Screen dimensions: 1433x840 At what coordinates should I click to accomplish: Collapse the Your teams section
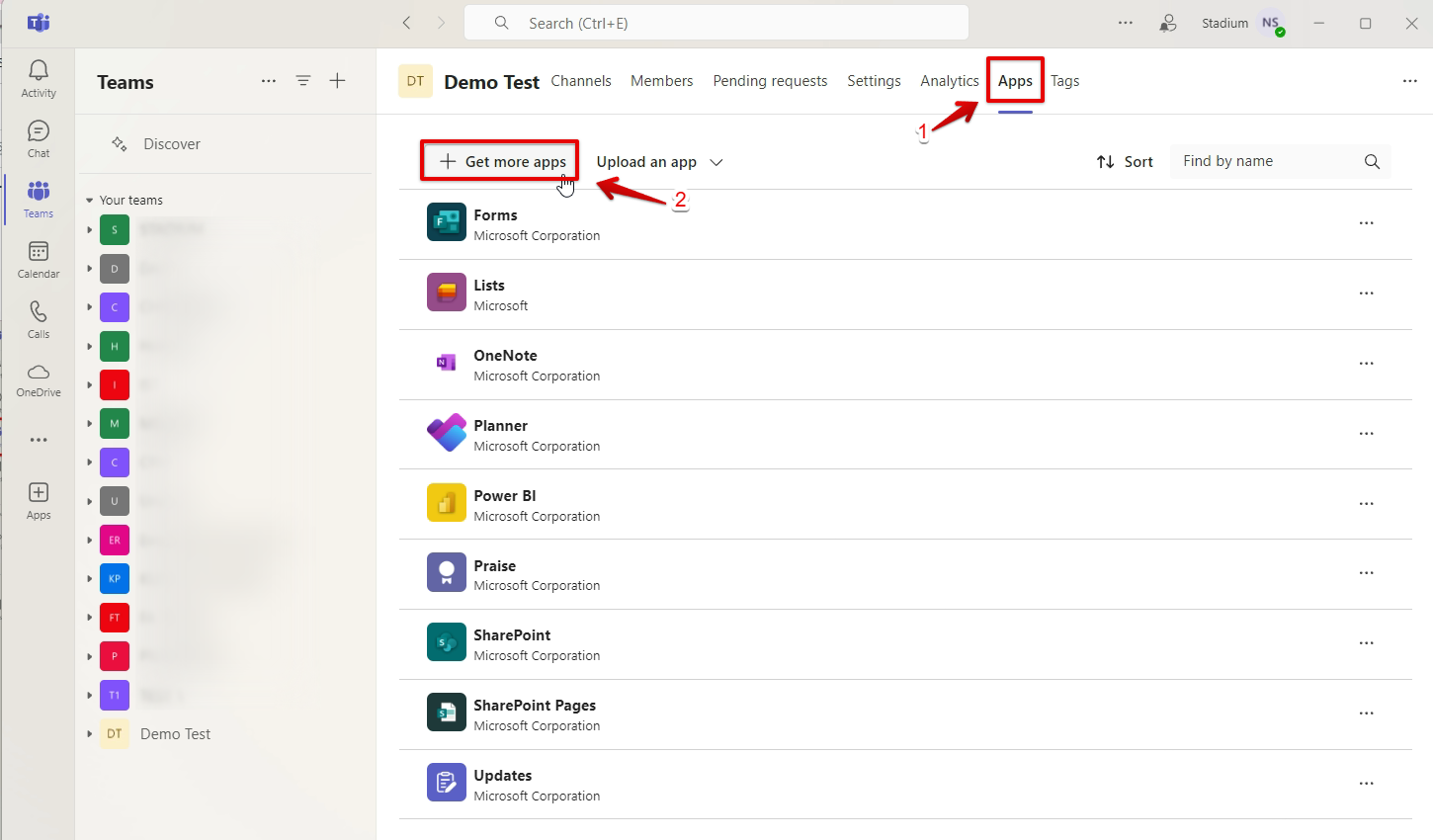(89, 201)
